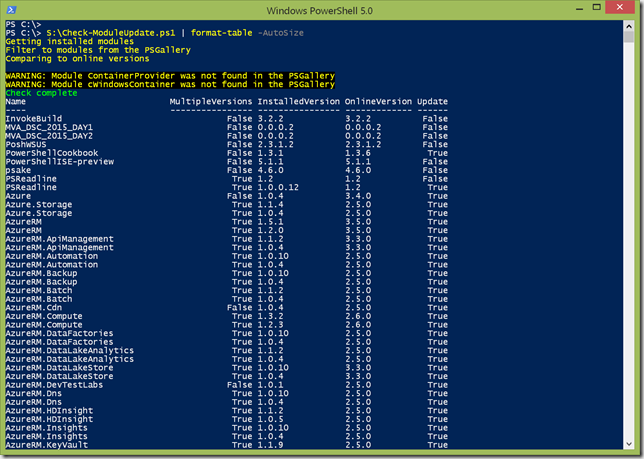The width and height of the screenshot is (644, 459).
Task: Click the ContainerProvider warning line
Action: pos(170,76)
